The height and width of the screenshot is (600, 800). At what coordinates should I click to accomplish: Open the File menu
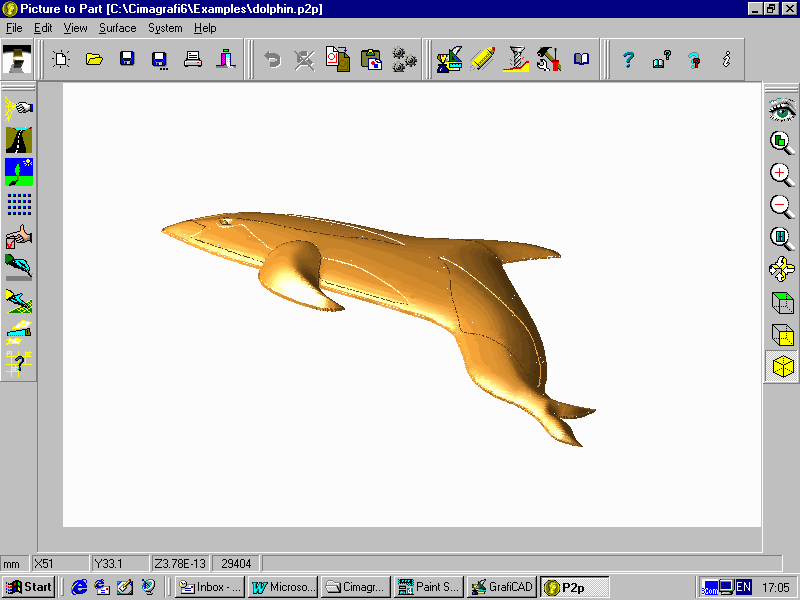(14, 28)
